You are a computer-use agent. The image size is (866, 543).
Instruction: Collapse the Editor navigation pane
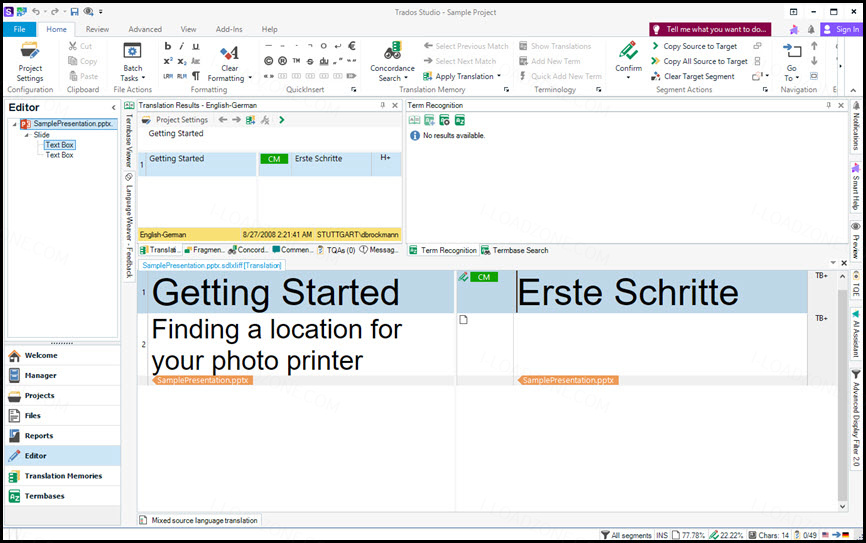click(113, 108)
